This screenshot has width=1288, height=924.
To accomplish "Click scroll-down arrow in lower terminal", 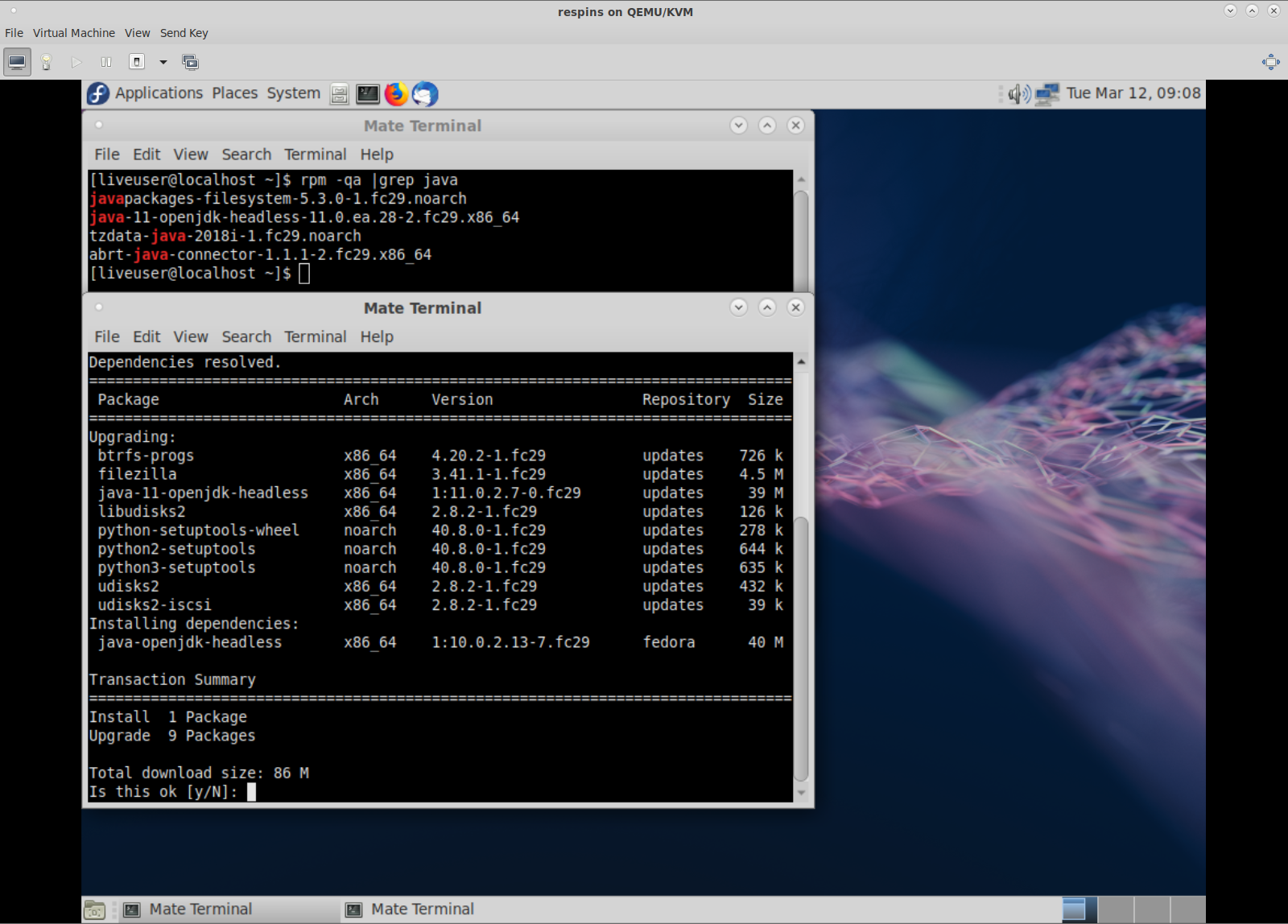I will (x=801, y=793).
